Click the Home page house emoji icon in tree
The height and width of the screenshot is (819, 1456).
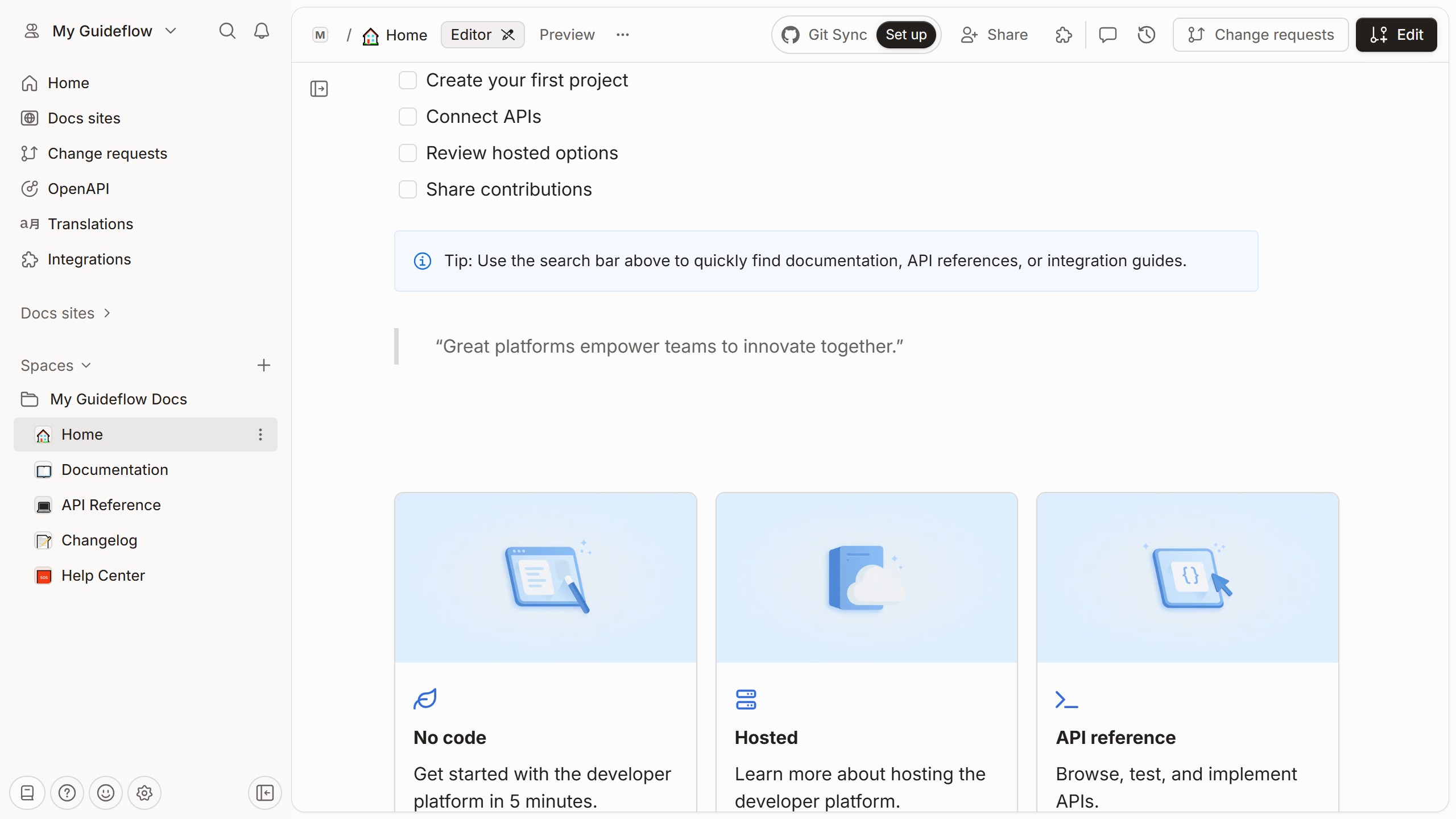click(x=43, y=435)
